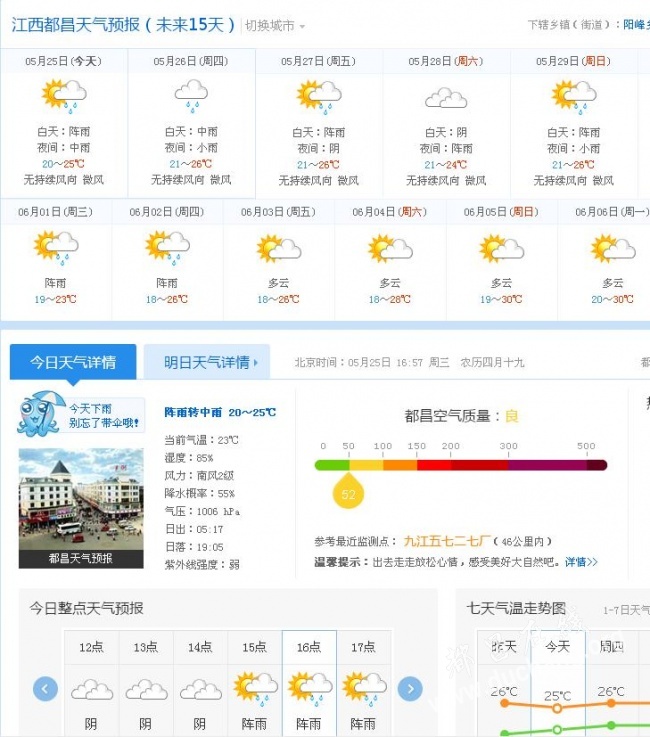Open the 切换城市 city switch dropdown
The width and height of the screenshot is (650, 737).
274,25
